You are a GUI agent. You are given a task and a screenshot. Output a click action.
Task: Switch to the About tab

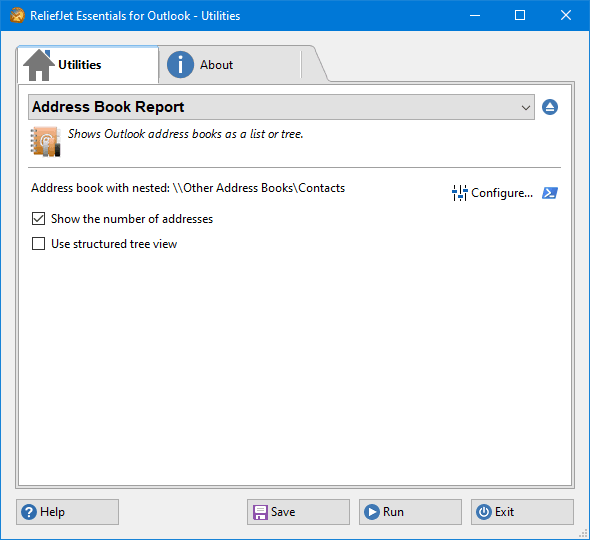tap(231, 65)
